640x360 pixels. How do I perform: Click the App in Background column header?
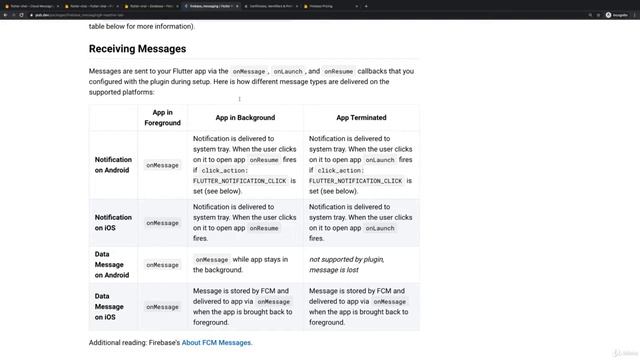[x=245, y=118]
